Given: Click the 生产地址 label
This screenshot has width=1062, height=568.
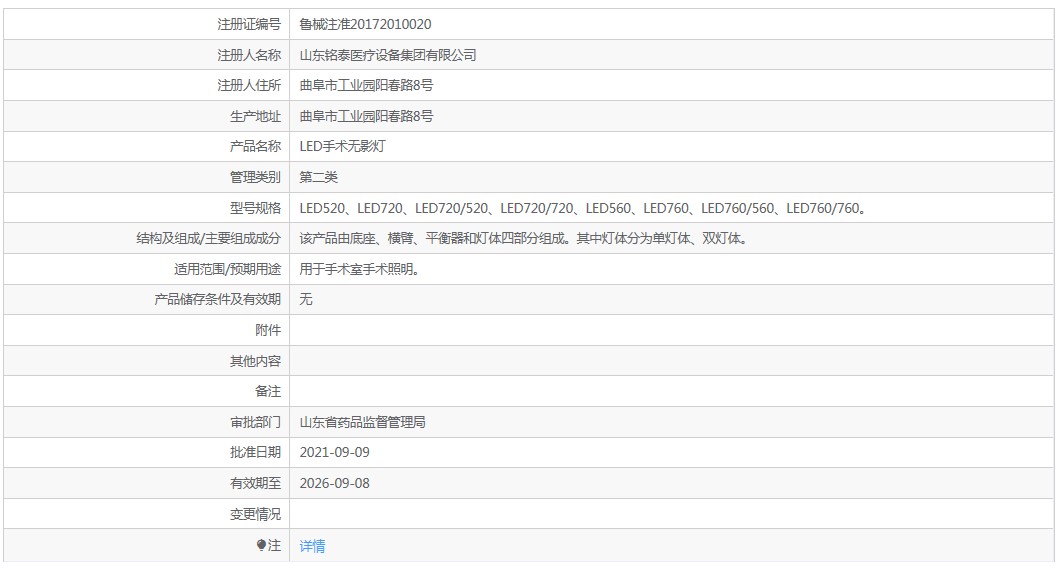Looking at the screenshot, I should [255, 116].
